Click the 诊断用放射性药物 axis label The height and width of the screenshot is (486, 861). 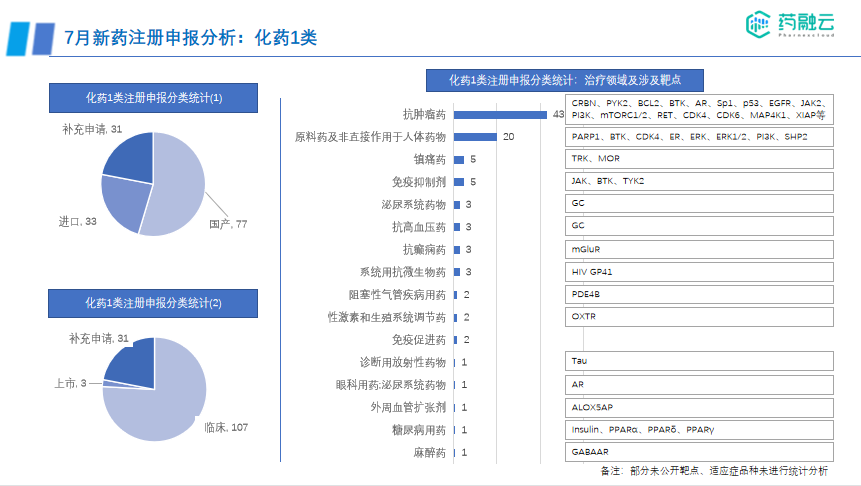point(402,362)
